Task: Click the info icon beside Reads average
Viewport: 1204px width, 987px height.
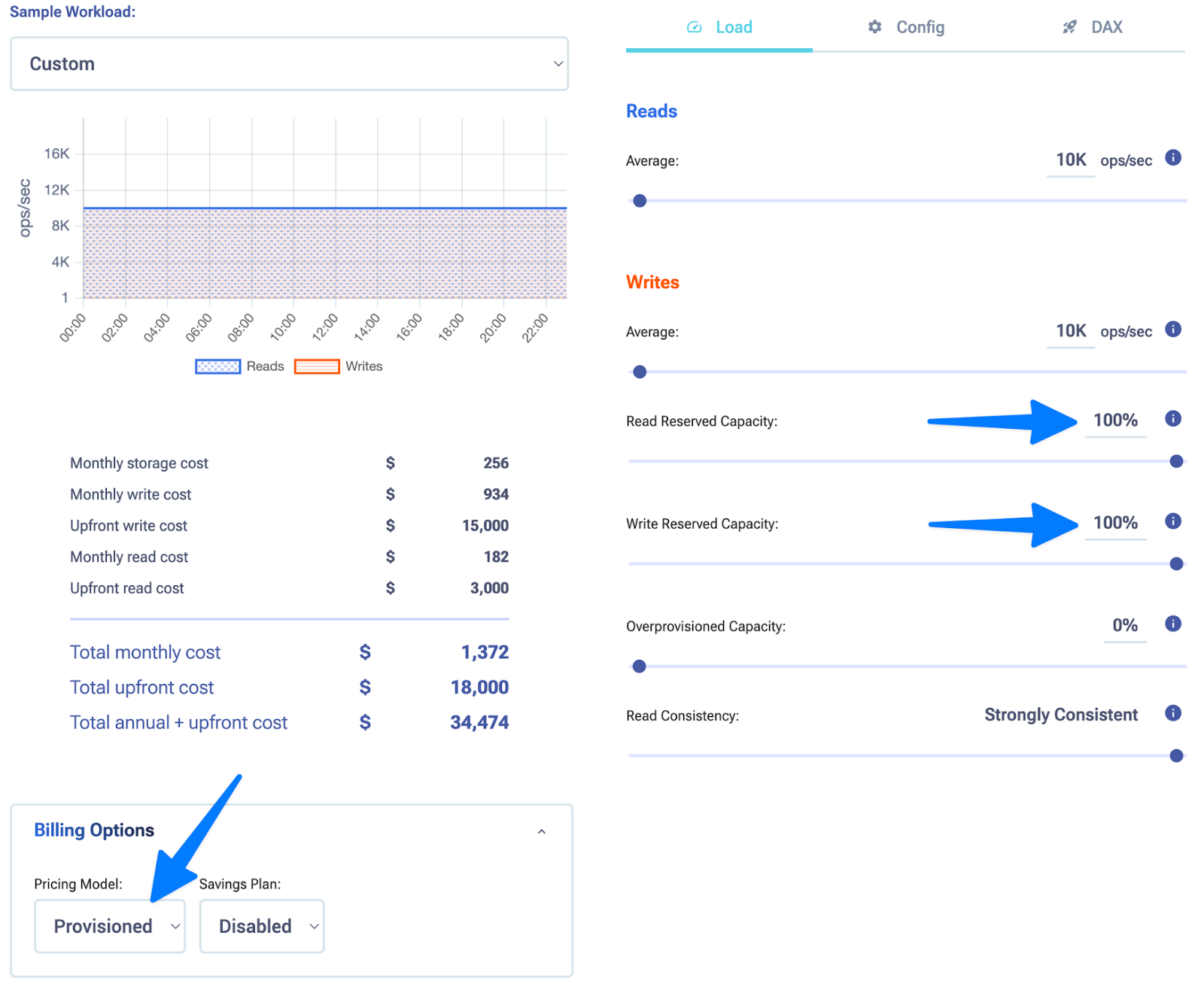Action: pyautogui.click(x=1172, y=158)
